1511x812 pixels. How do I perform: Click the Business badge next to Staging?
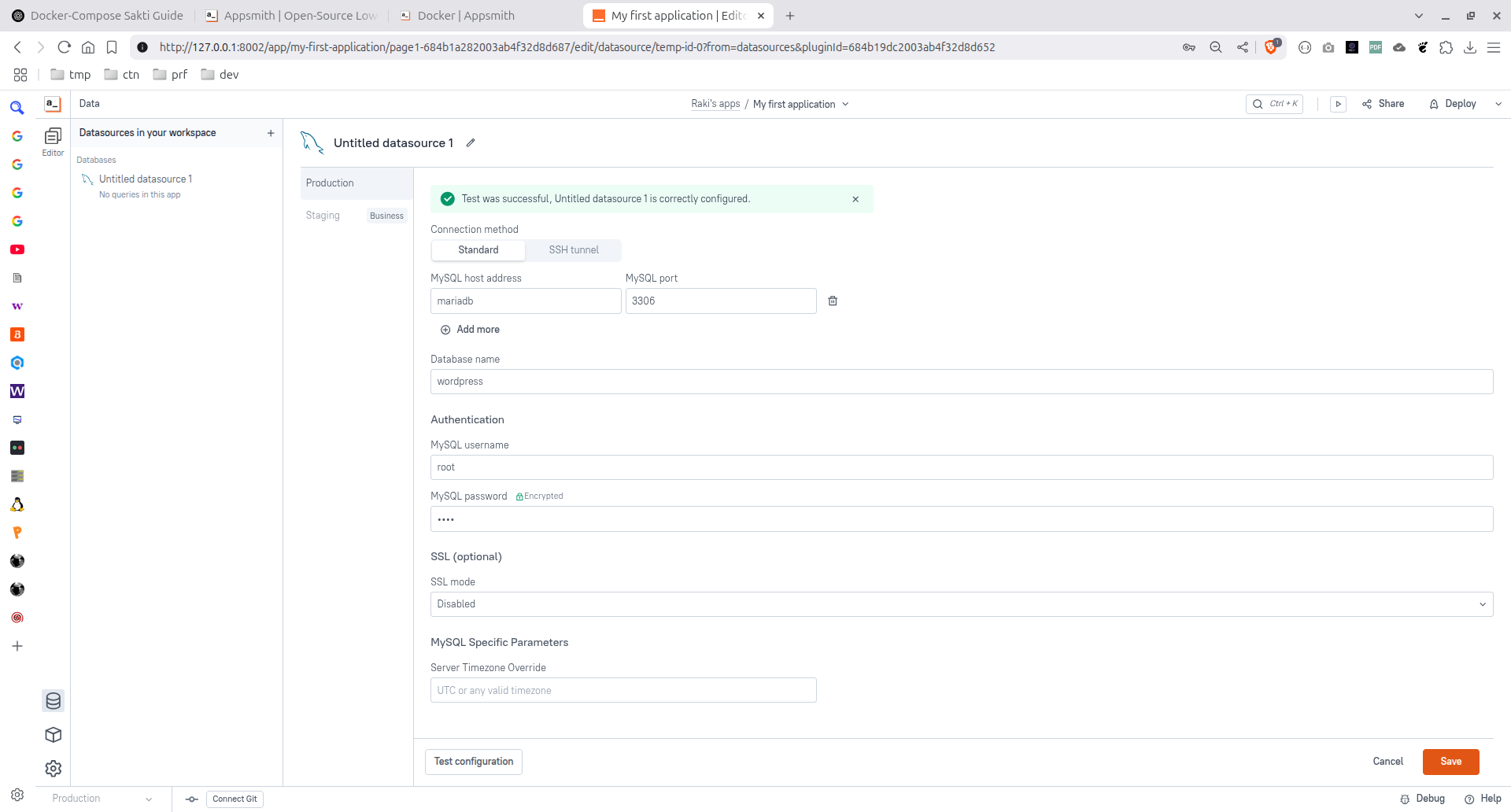(386, 216)
